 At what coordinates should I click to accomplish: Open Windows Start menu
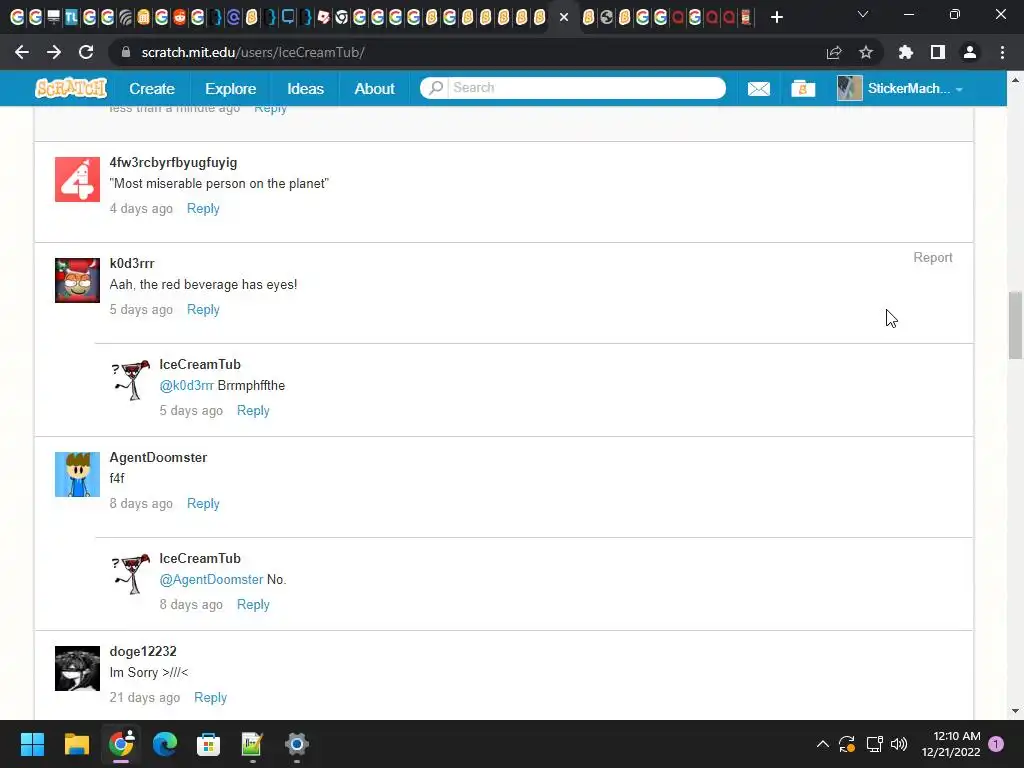pos(32,744)
